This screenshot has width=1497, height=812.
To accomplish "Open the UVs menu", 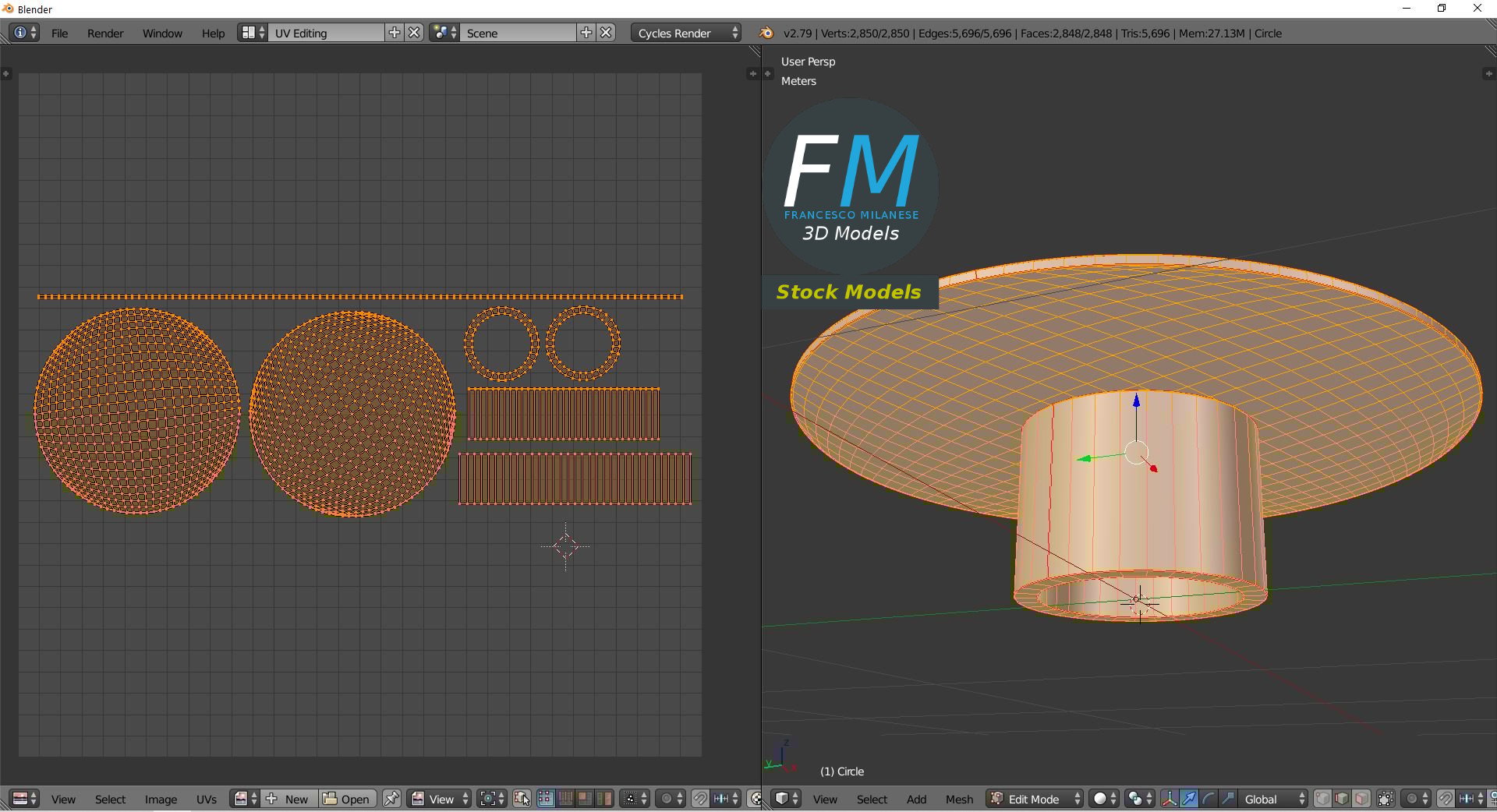I will 207,799.
